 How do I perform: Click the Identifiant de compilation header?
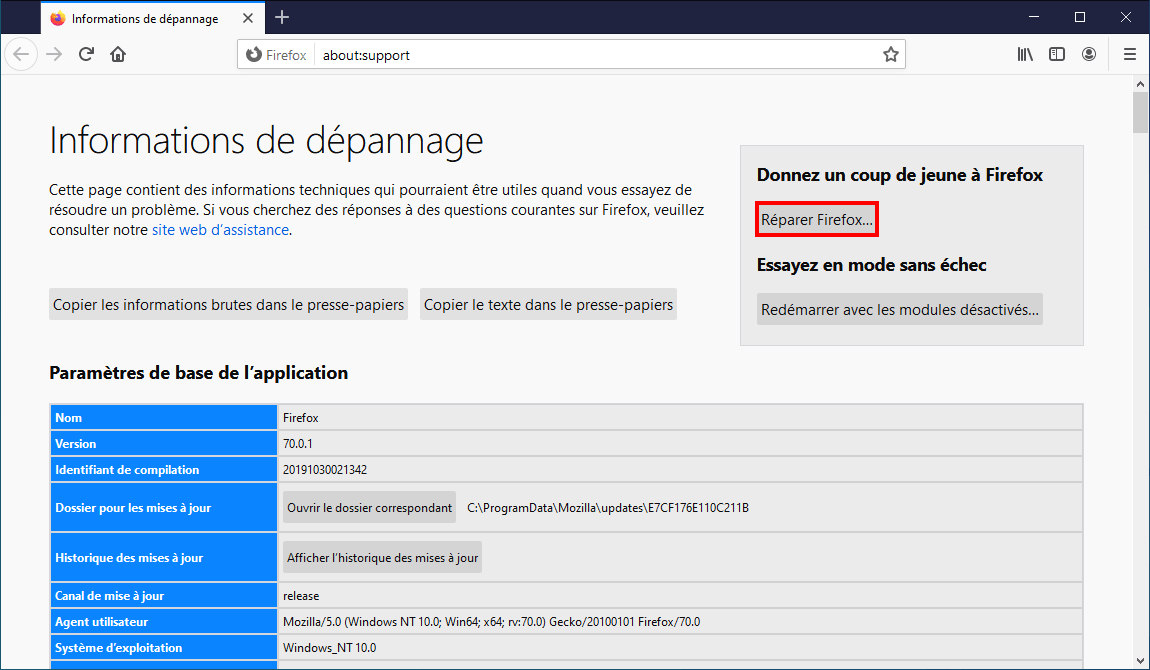click(x=164, y=469)
